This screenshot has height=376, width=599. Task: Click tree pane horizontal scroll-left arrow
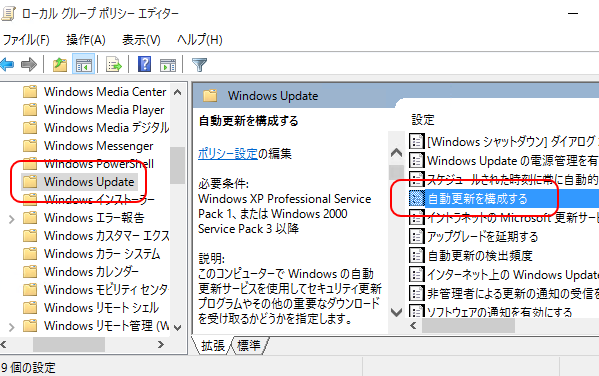pos(4,345)
